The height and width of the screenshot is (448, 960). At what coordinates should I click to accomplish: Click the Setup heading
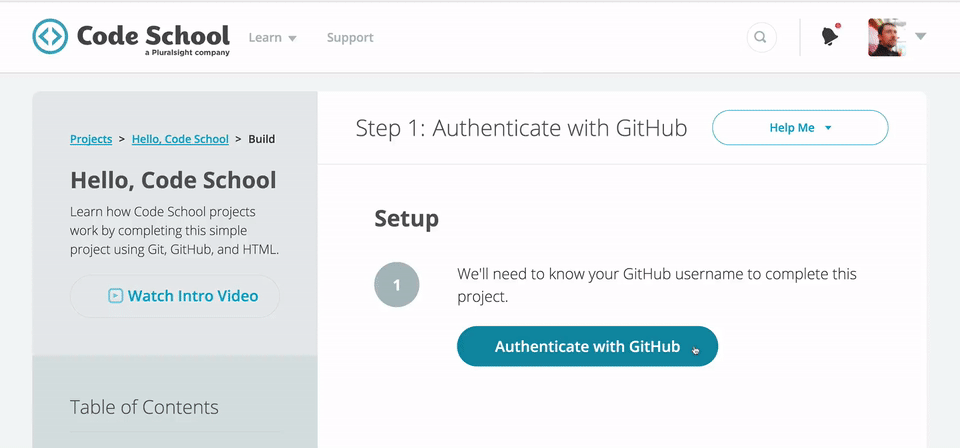[x=407, y=218]
